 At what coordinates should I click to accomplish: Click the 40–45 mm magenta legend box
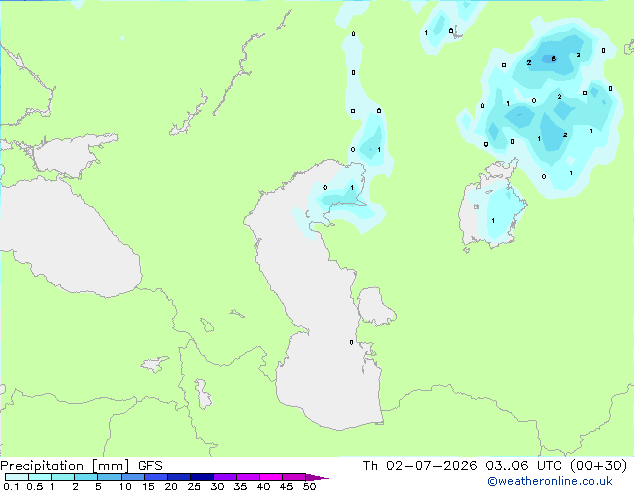271,477
